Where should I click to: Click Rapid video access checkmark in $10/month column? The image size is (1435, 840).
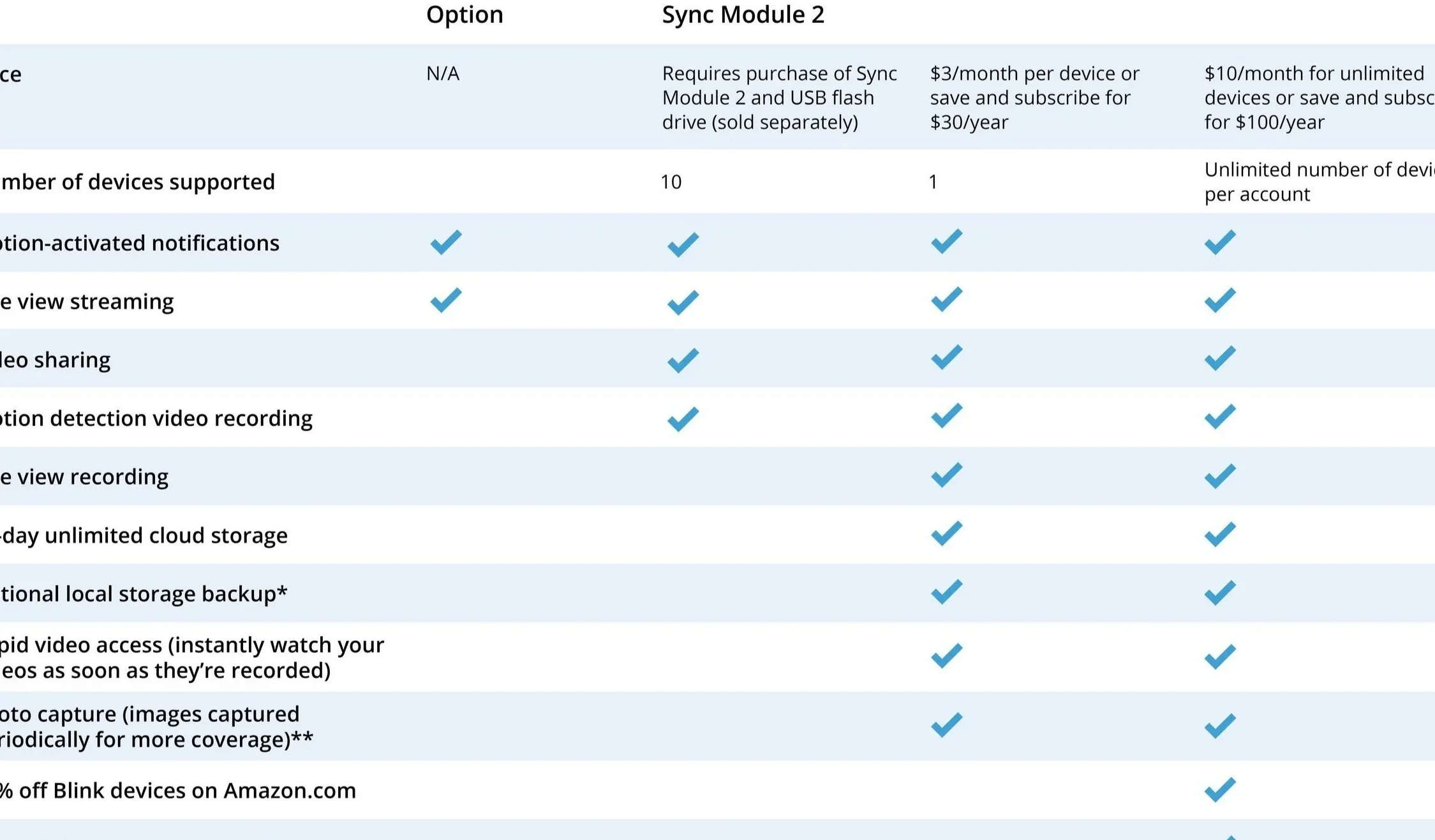pos(1220,657)
